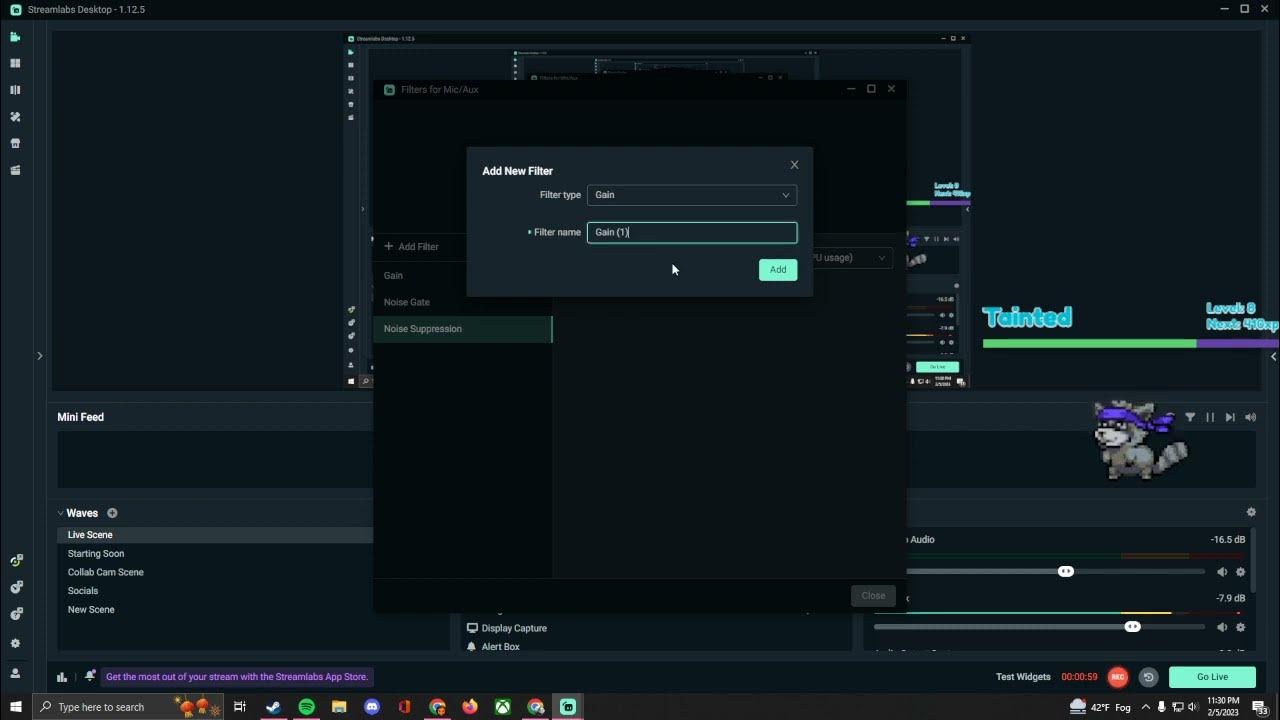Click the Go Live button
Screen dimensions: 1280x720
point(1212,677)
